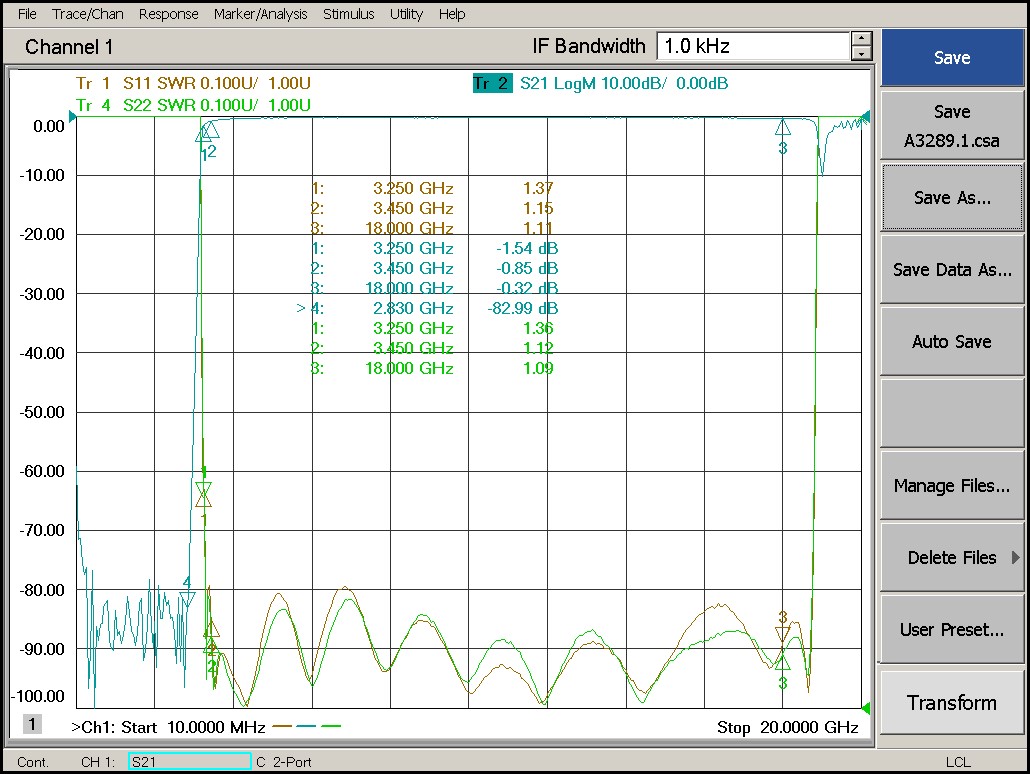This screenshot has width=1030, height=774.
Task: Click the green marker 3 near -93 dB
Action: coord(782,662)
